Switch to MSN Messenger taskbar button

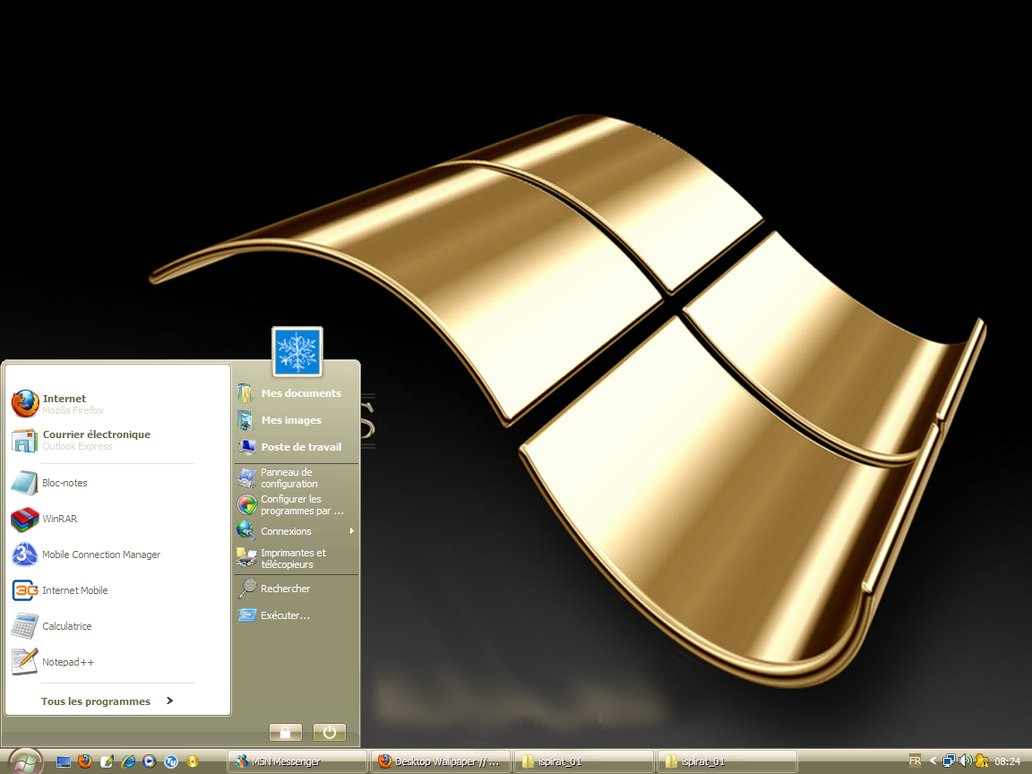pyautogui.click(x=297, y=761)
